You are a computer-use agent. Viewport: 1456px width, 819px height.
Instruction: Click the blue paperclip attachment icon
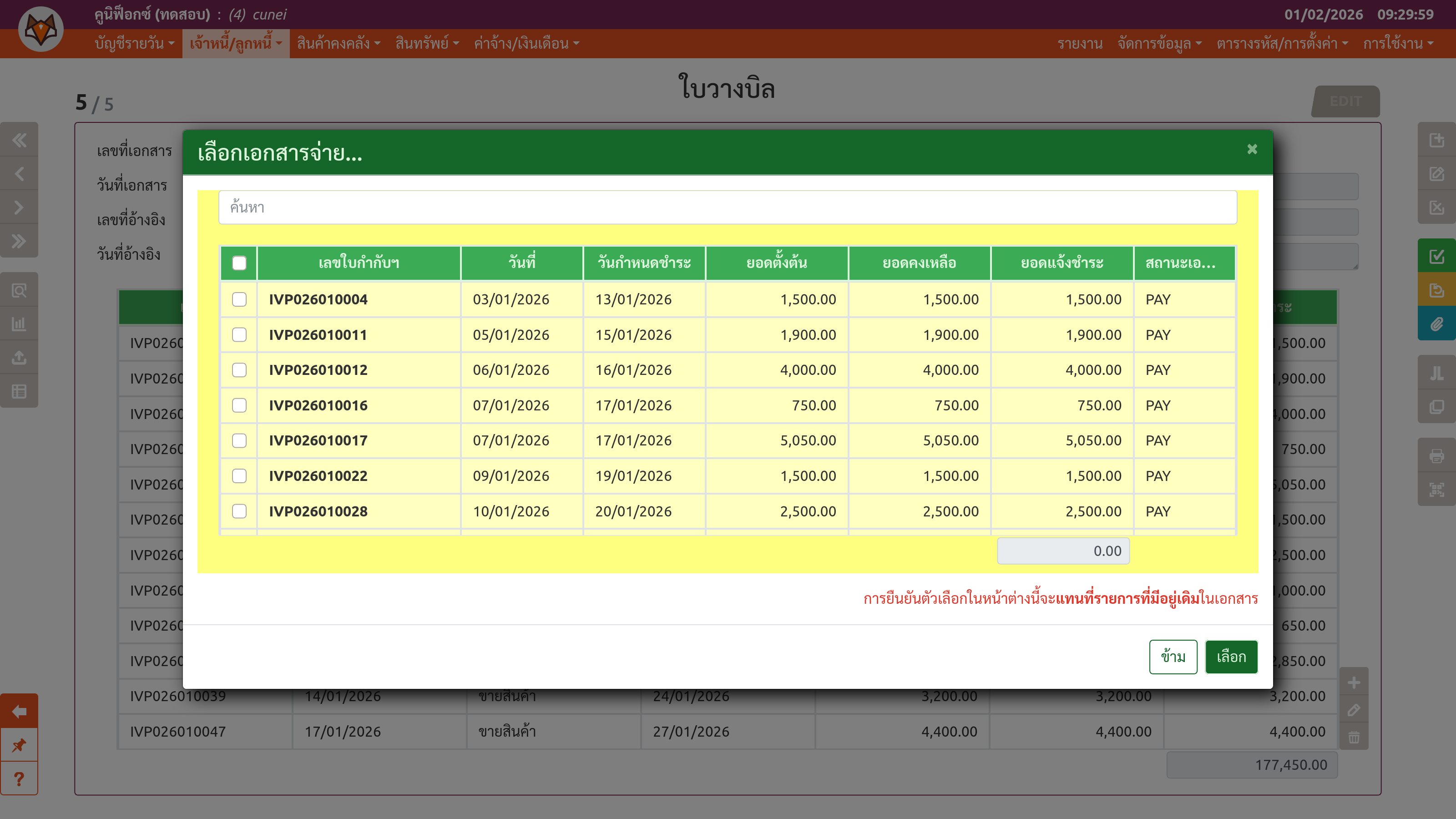pos(1436,324)
